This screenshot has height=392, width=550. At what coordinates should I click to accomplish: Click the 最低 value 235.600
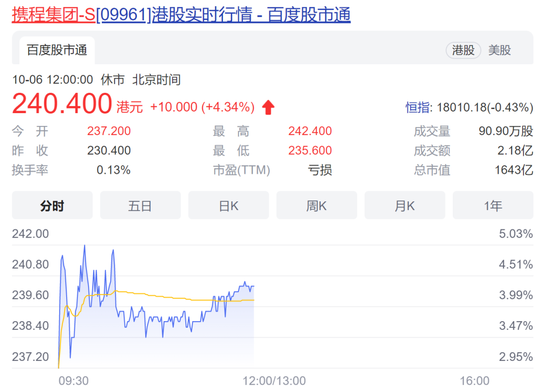310,151
